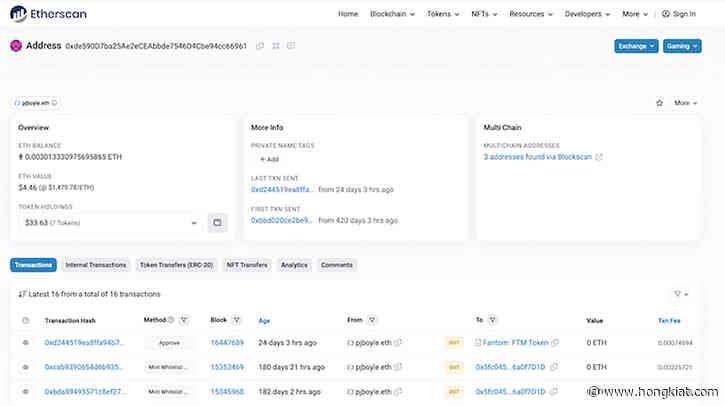Image resolution: width=725 pixels, height=406 pixels.
Task: Open the Comments tab
Action: coord(337,265)
